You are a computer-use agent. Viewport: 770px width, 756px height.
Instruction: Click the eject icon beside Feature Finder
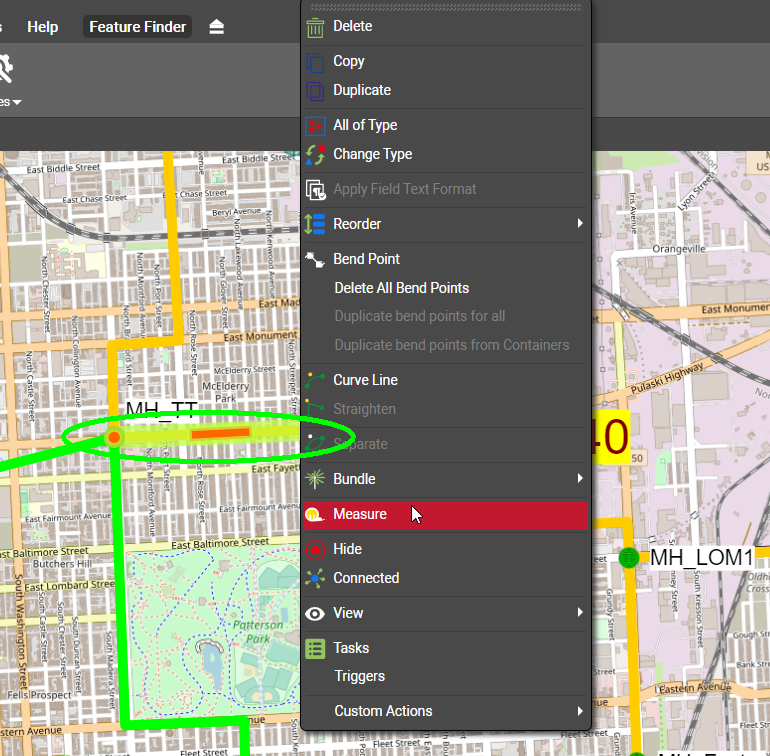coord(217,27)
